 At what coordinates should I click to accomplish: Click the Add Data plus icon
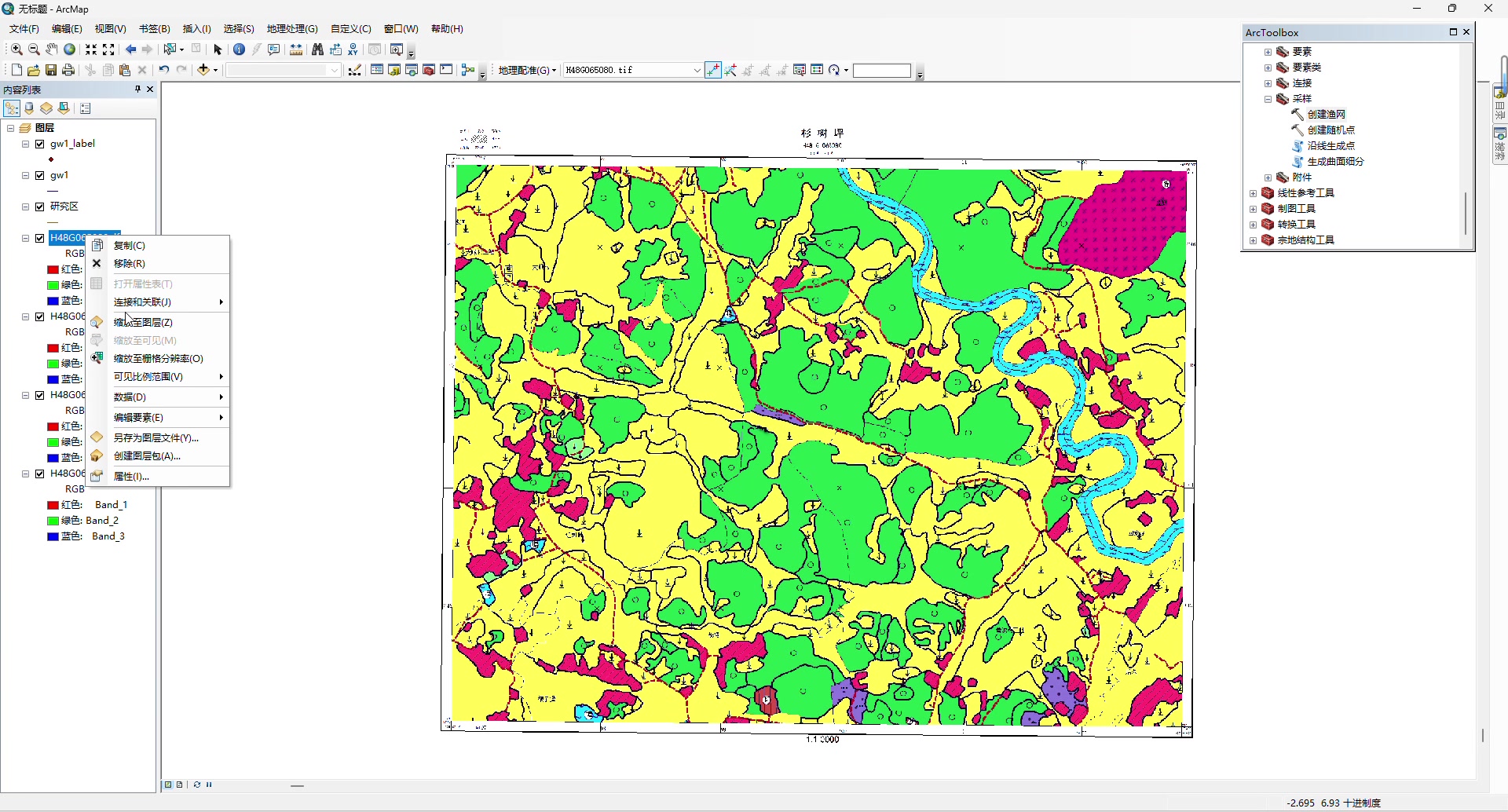tap(203, 70)
